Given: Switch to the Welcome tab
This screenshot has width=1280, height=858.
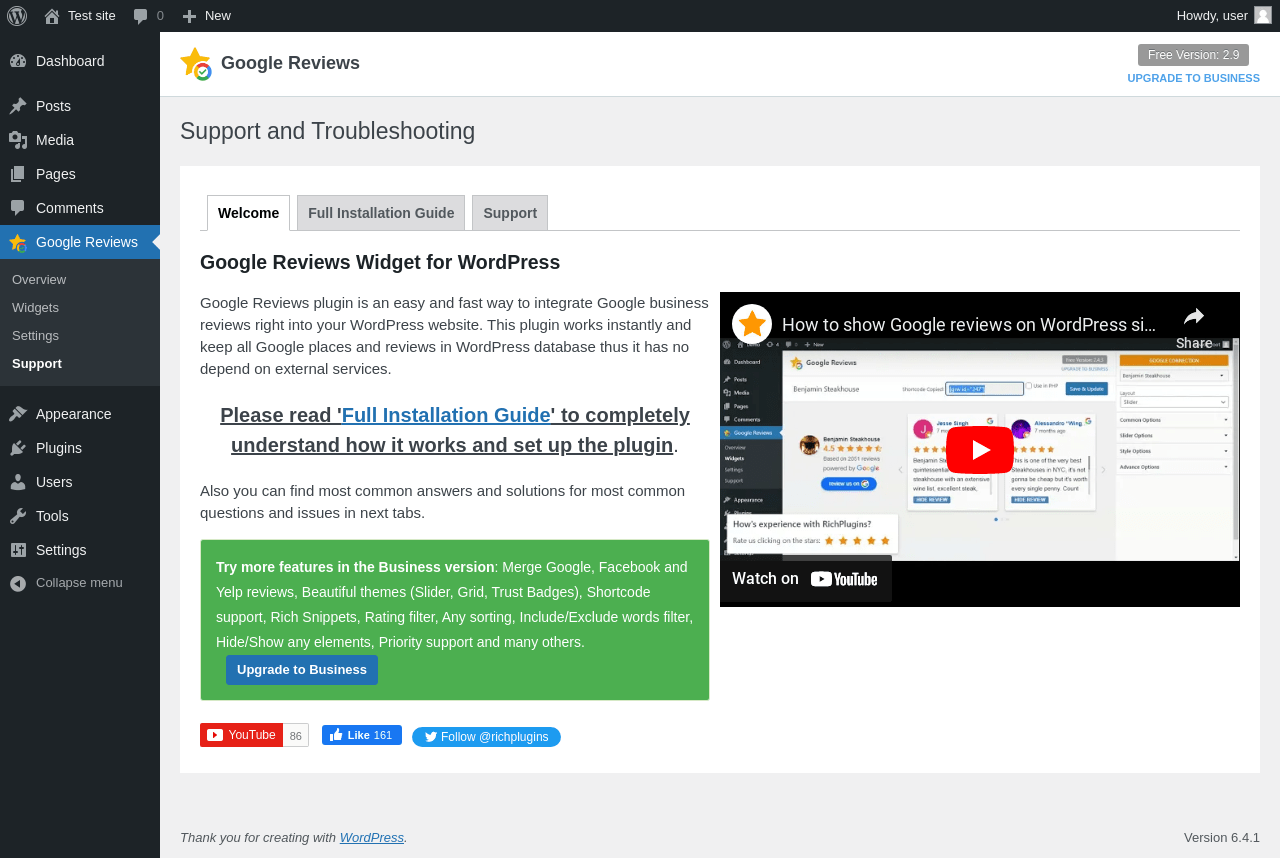Looking at the screenshot, I should point(248,213).
